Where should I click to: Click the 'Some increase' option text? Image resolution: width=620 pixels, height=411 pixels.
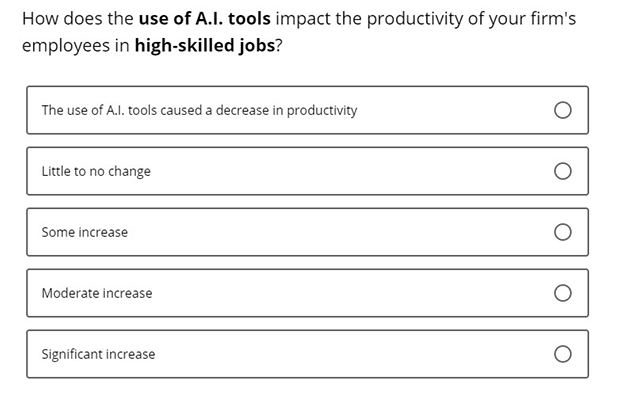click(x=85, y=232)
